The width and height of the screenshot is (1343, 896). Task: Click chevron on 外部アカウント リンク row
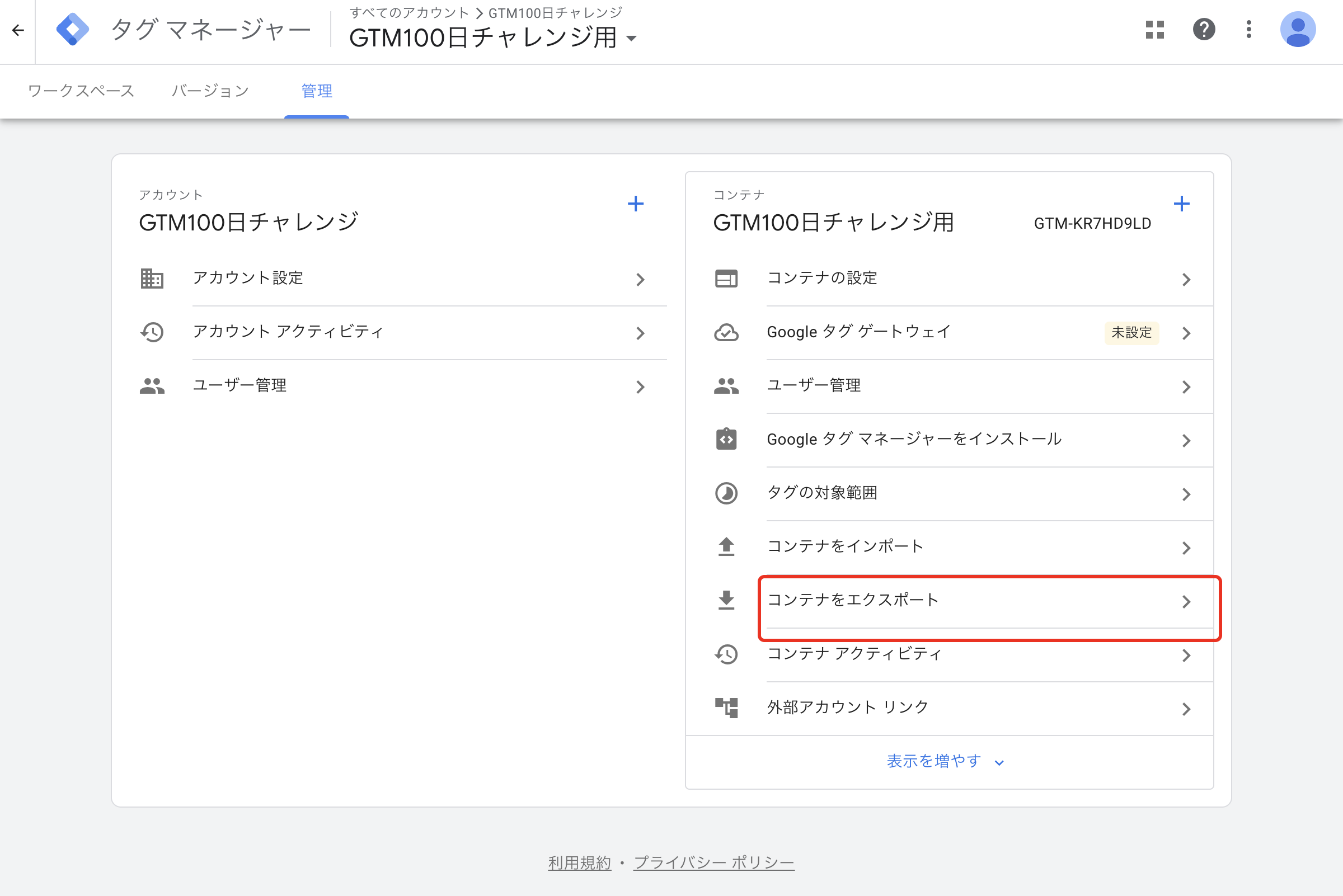[x=1186, y=709]
